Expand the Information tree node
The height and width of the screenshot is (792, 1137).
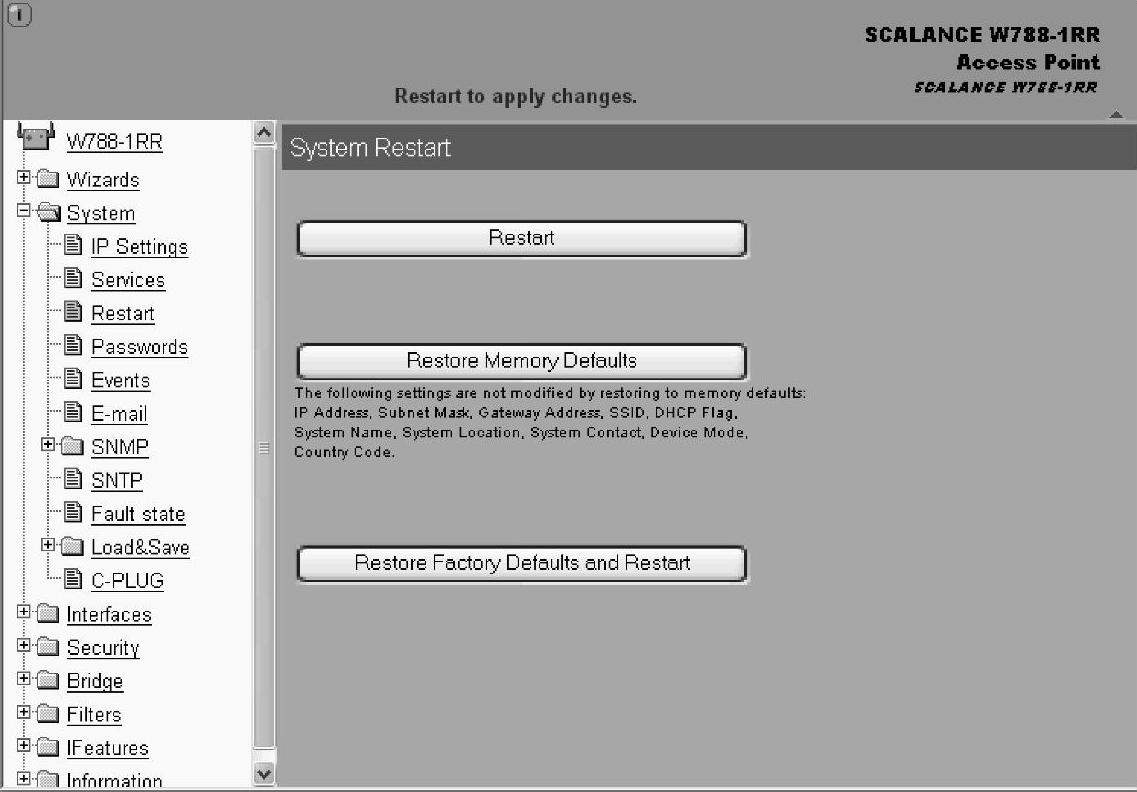click(x=23, y=778)
